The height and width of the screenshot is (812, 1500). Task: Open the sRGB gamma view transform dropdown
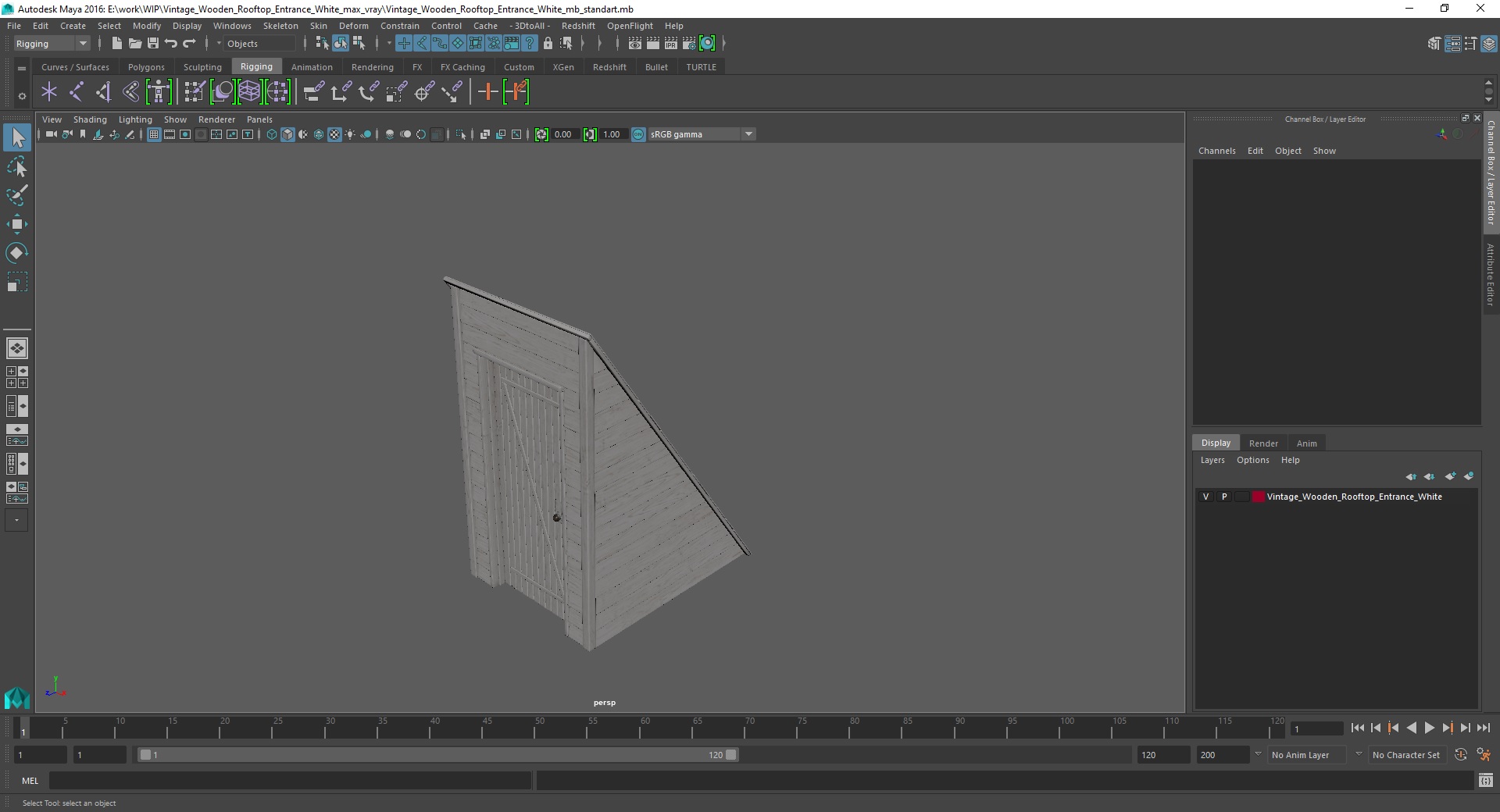701,134
